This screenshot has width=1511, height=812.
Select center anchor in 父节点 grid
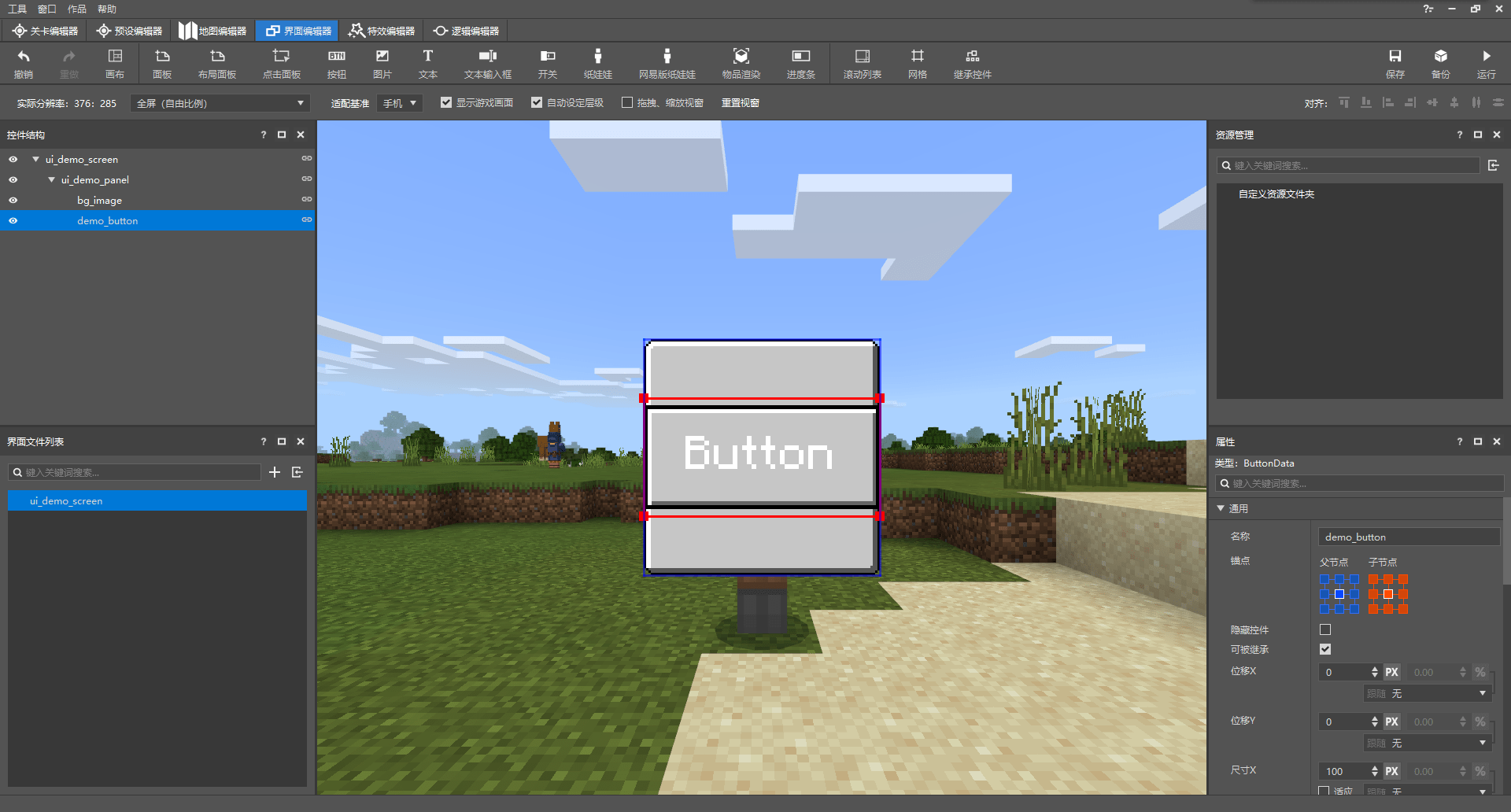[x=1339, y=594]
